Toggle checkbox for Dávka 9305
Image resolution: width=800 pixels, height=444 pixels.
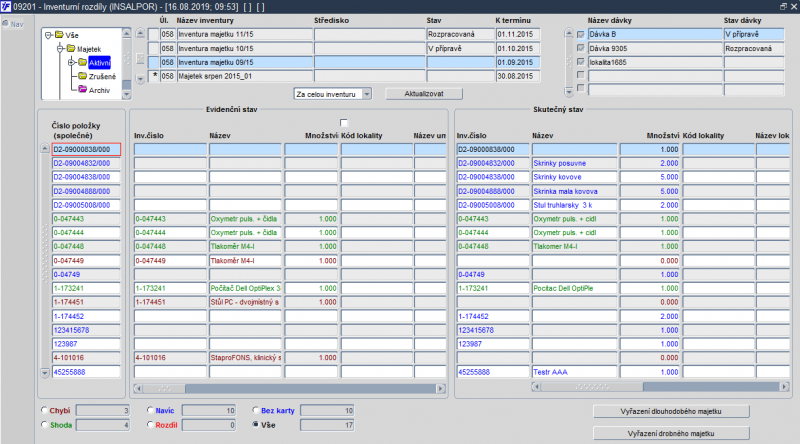click(x=581, y=48)
